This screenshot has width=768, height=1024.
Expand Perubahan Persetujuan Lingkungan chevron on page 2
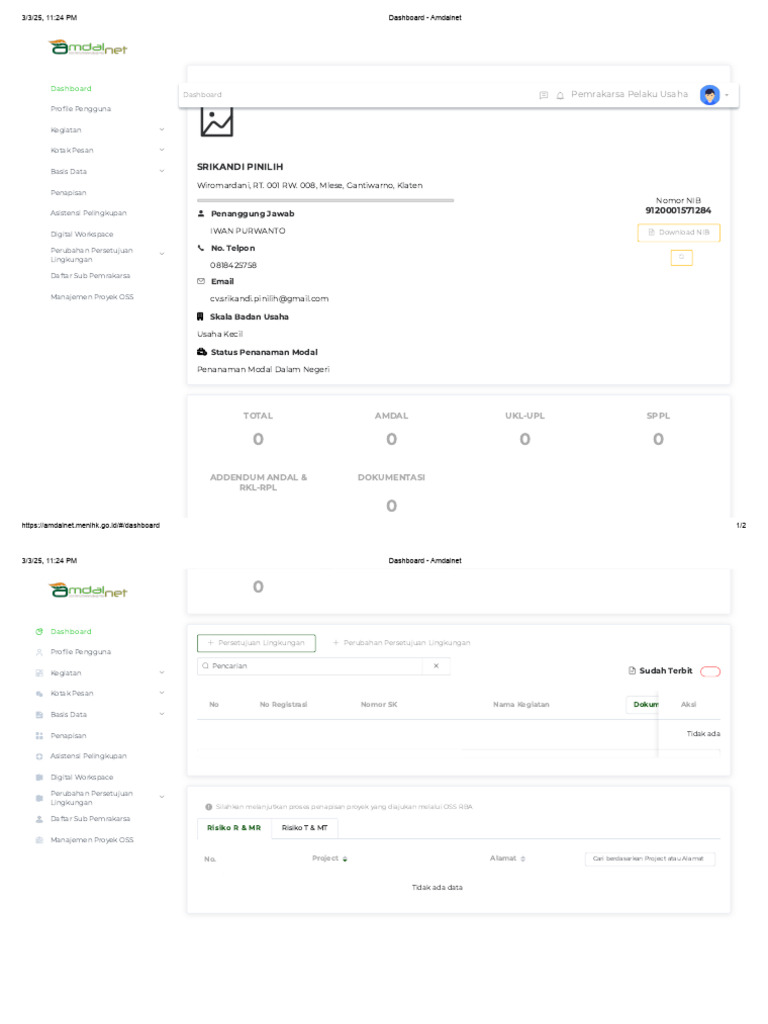coord(162,797)
